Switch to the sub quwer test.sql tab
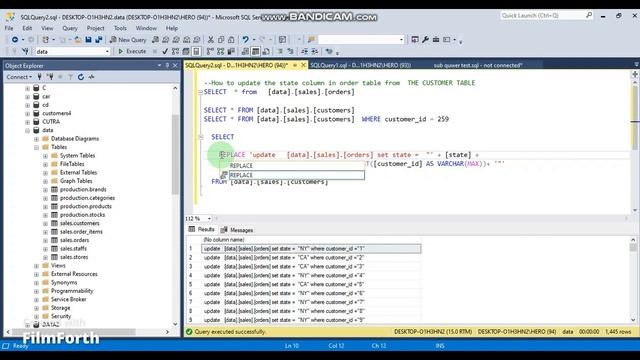 click(x=478, y=65)
